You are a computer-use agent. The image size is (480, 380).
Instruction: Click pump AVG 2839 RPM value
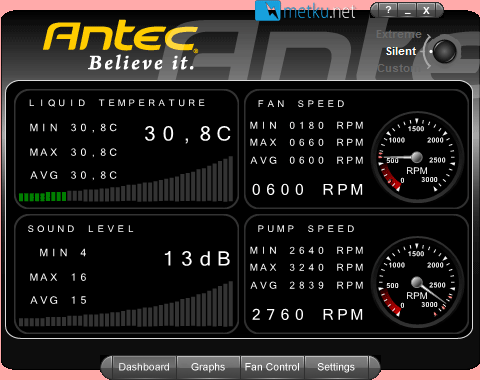tap(307, 286)
